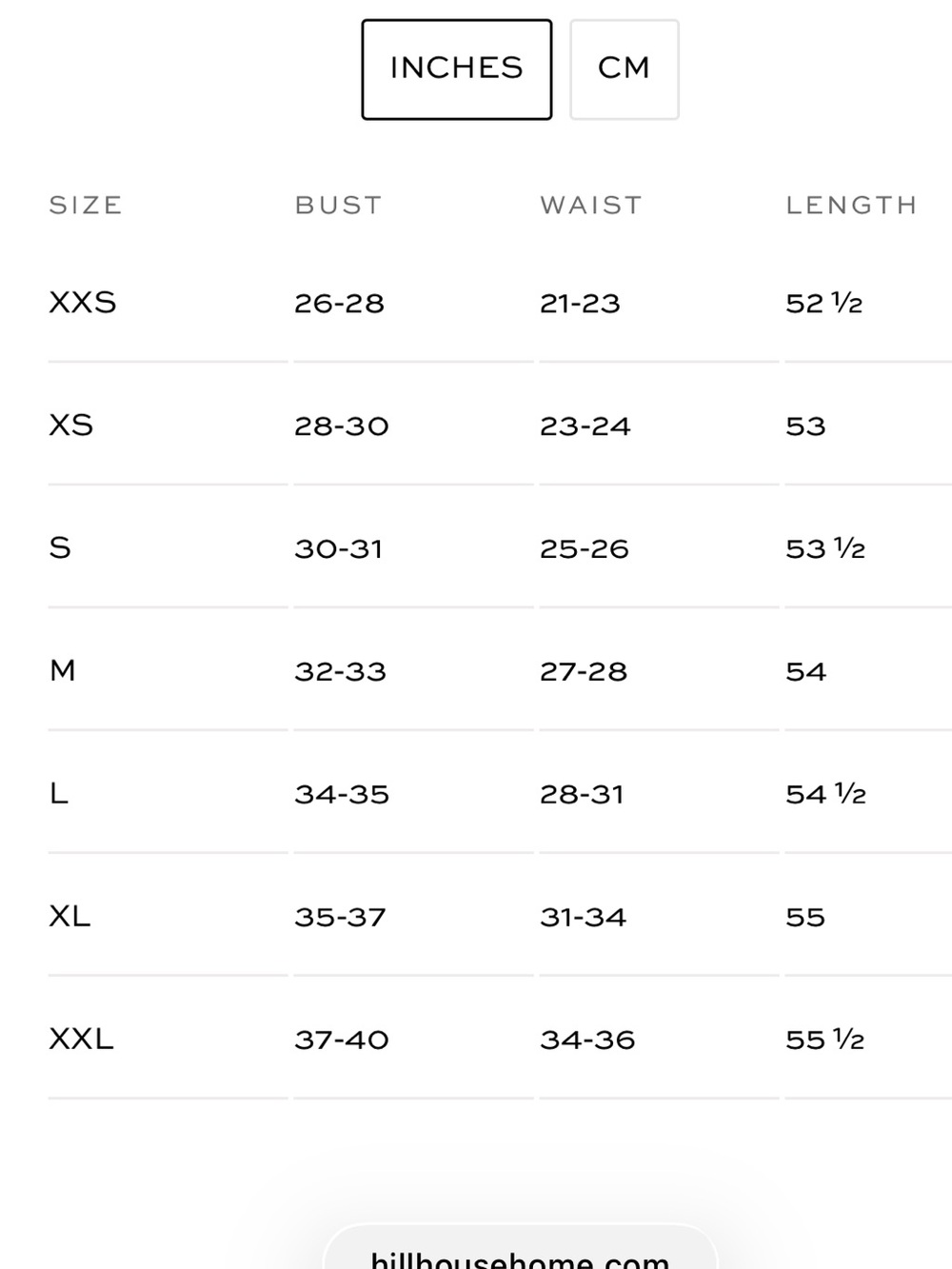The width and height of the screenshot is (952, 1269).
Task: Click the 27-28 waist measurement
Action: pyautogui.click(x=584, y=672)
